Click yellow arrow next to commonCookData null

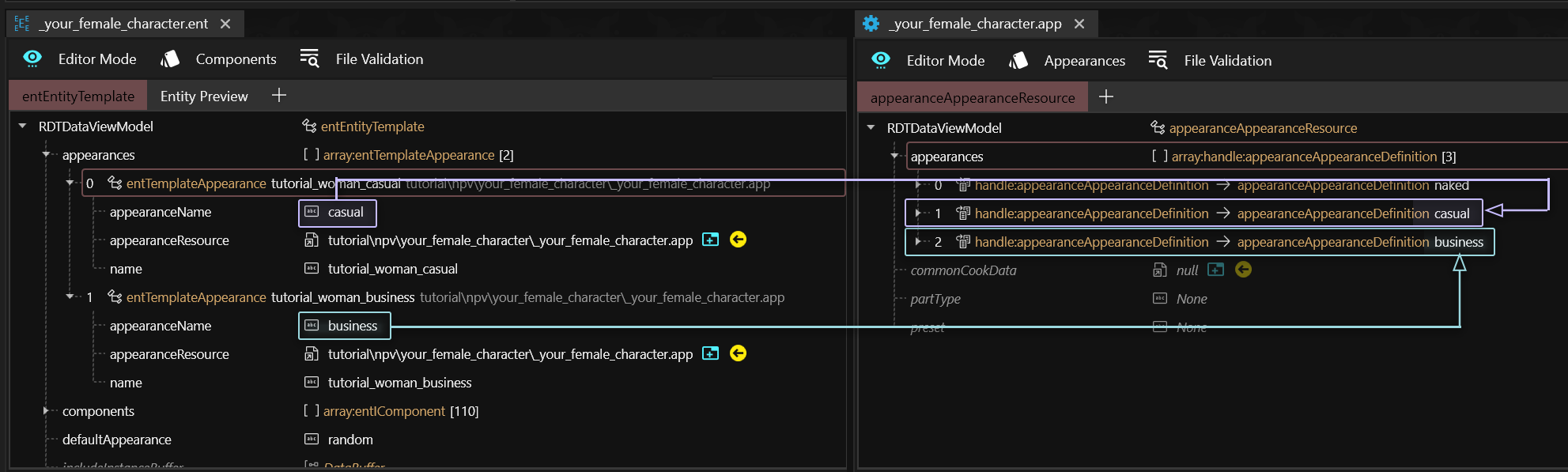click(x=1243, y=270)
